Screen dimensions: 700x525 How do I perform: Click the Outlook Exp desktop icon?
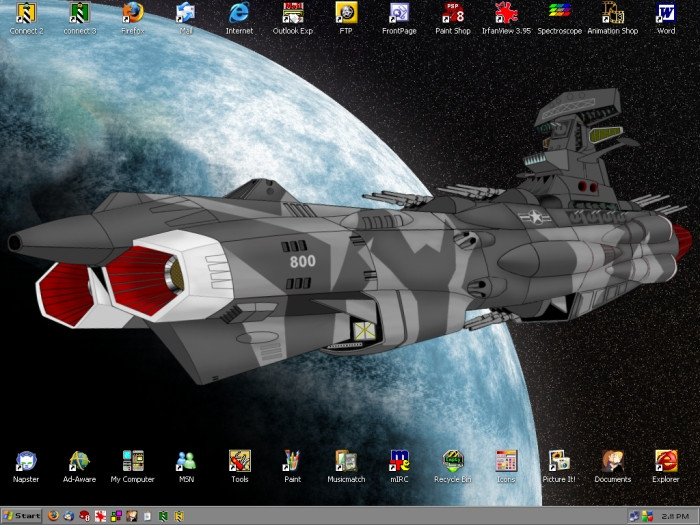[x=293, y=19]
